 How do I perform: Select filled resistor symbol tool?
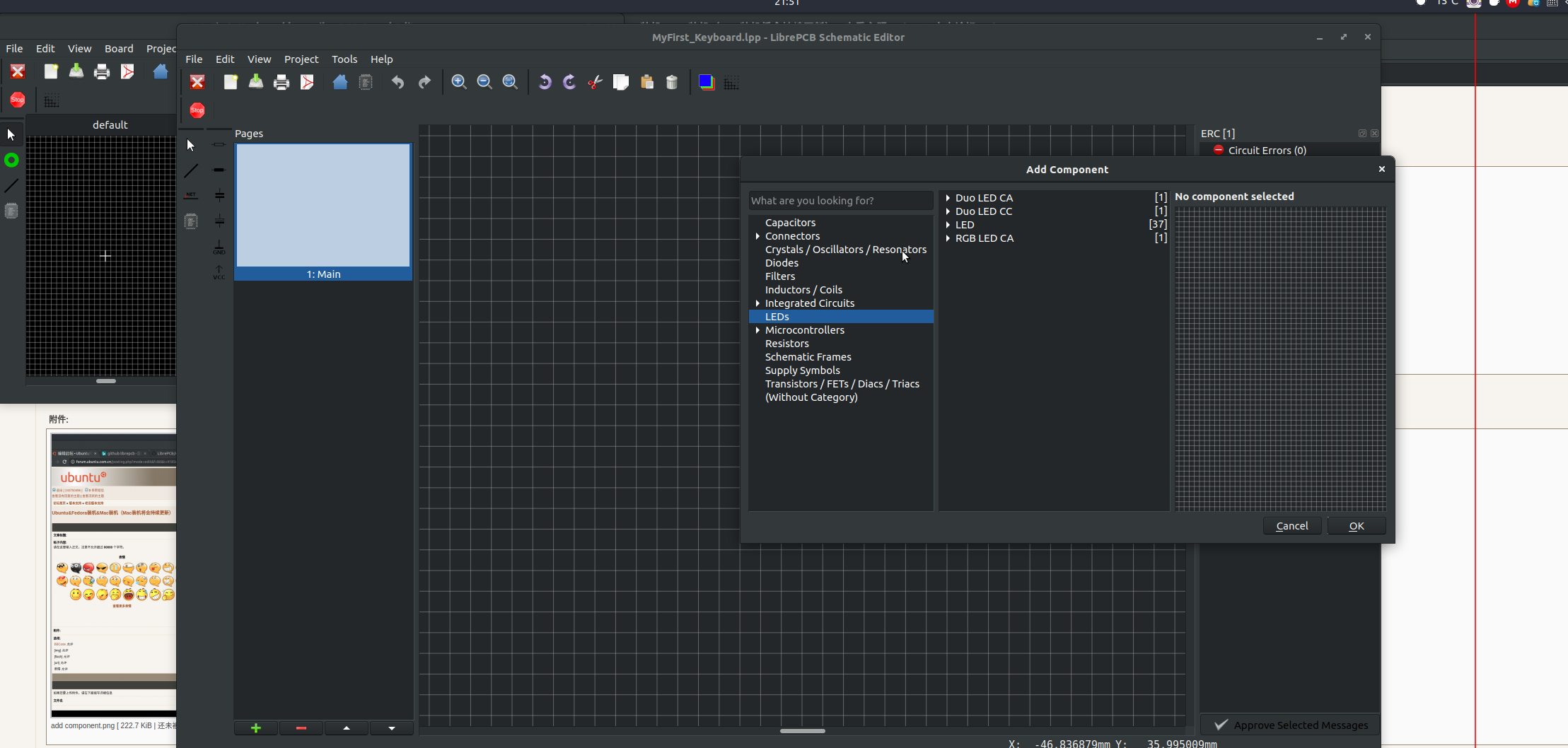pyautogui.click(x=219, y=170)
